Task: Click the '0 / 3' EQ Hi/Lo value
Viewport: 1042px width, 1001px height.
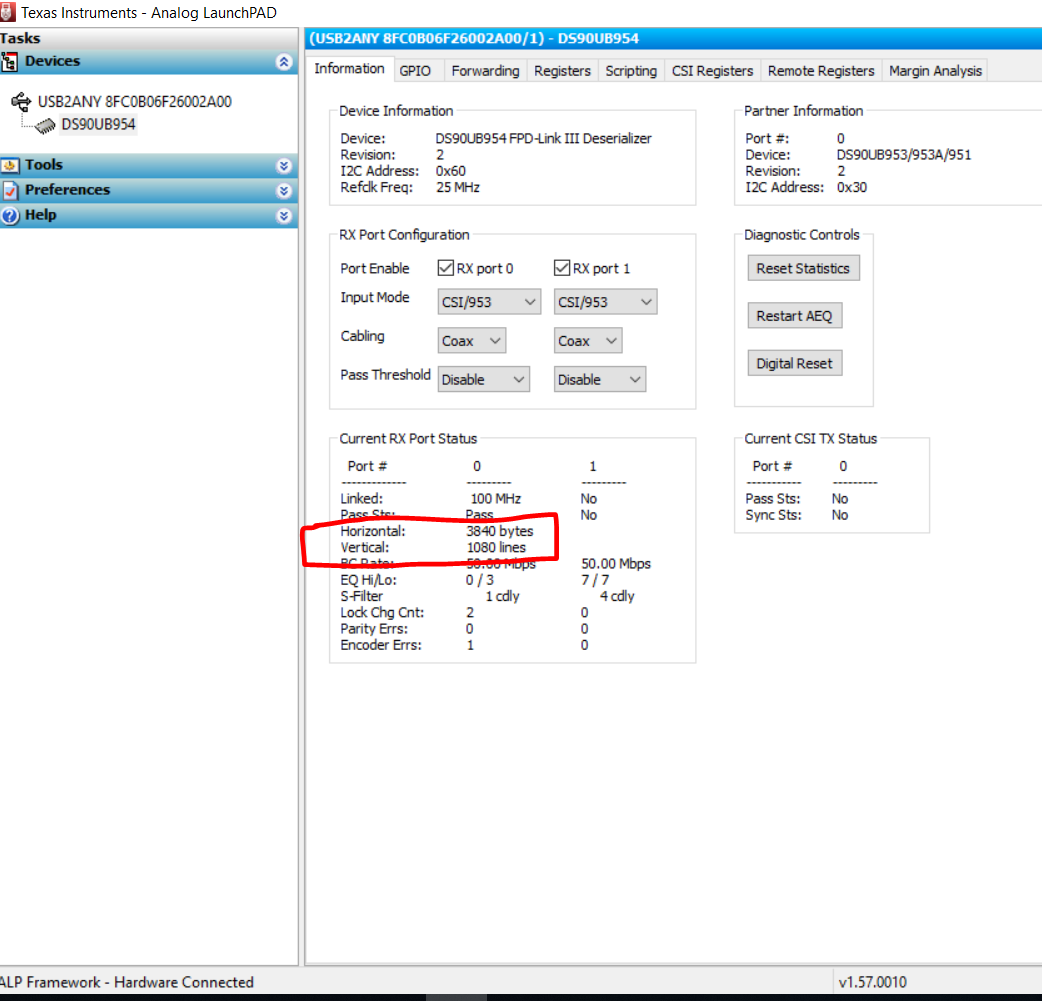Action: tap(480, 580)
